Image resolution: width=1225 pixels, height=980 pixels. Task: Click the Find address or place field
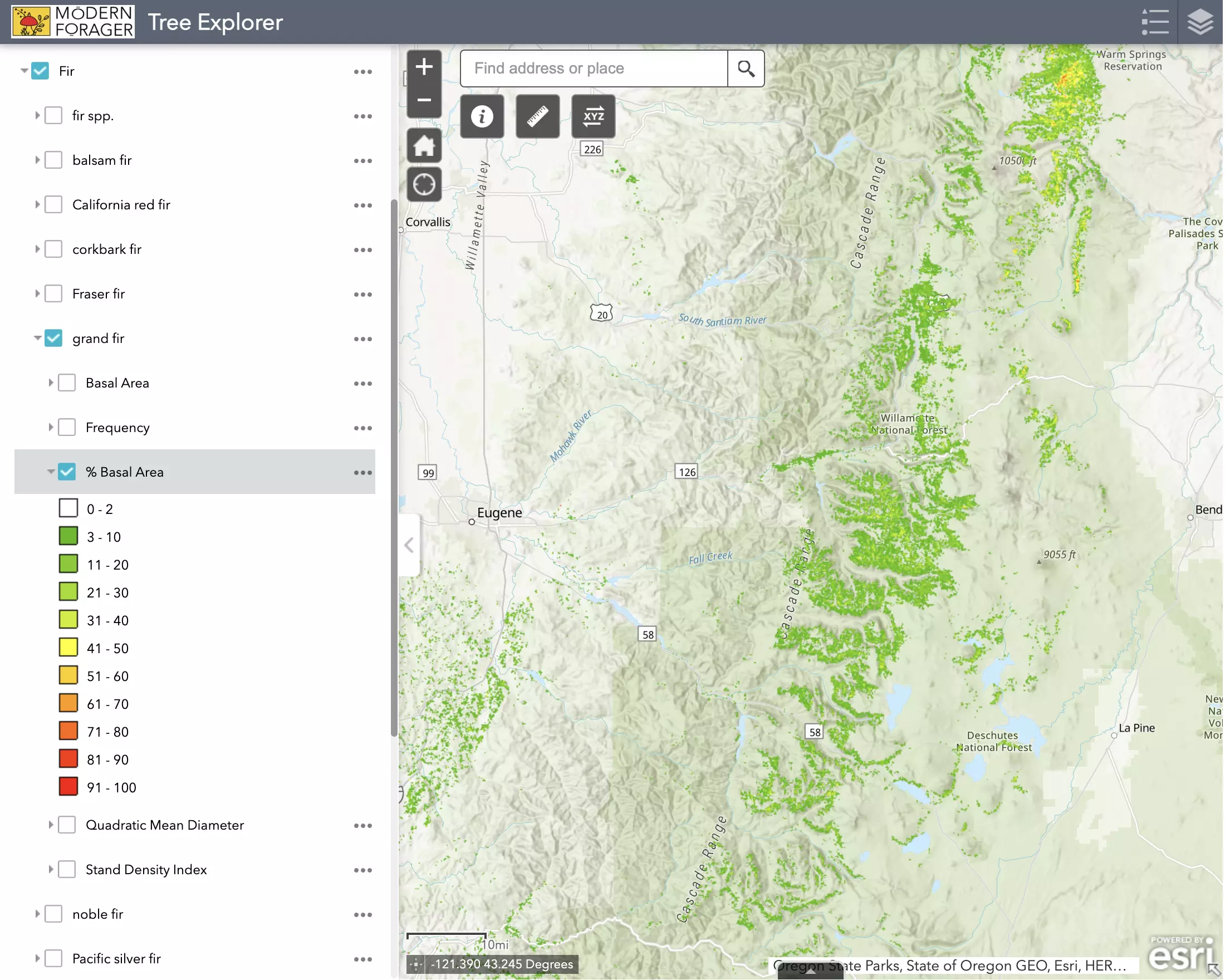coord(594,68)
